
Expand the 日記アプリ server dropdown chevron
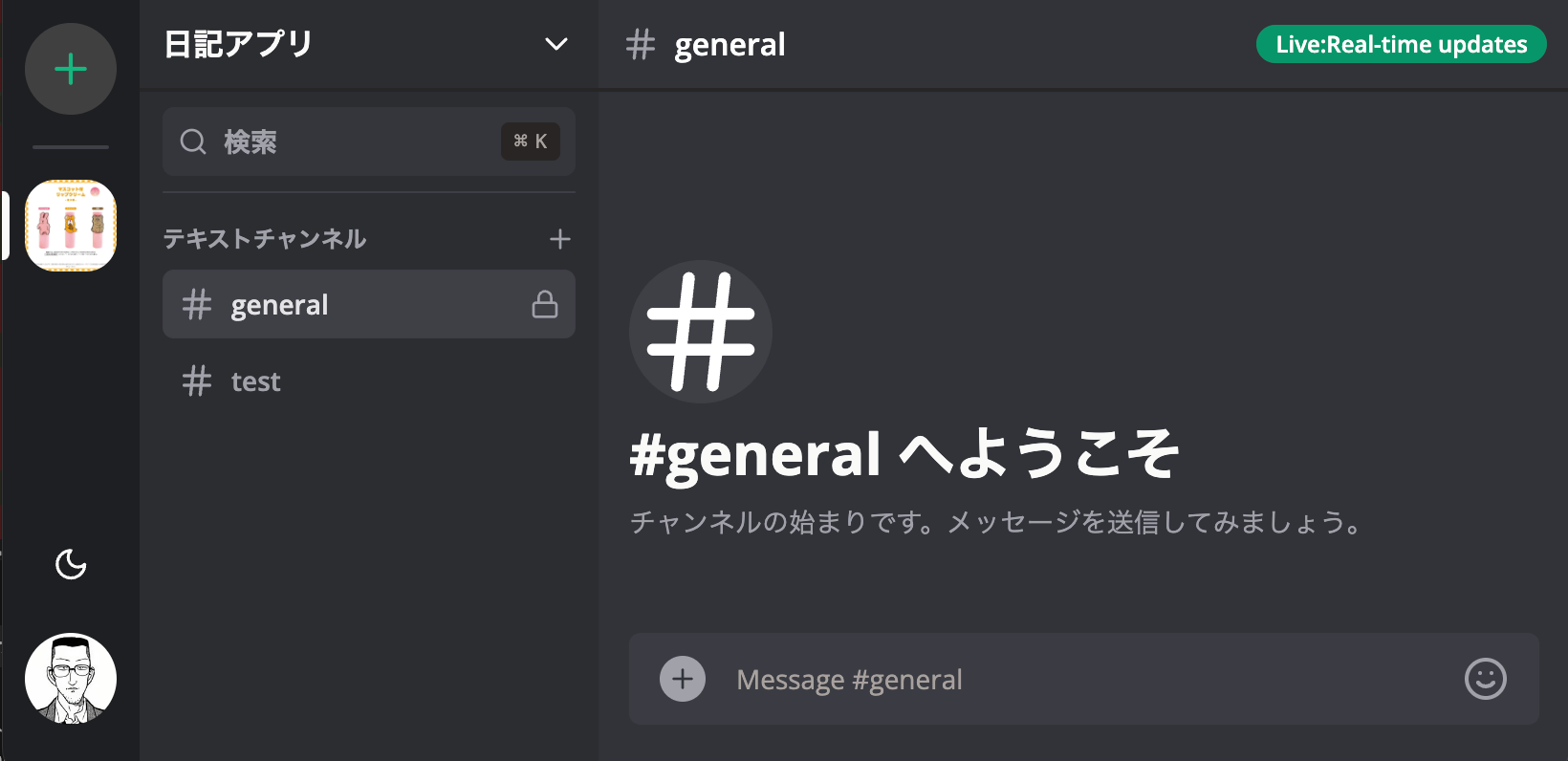(x=555, y=45)
